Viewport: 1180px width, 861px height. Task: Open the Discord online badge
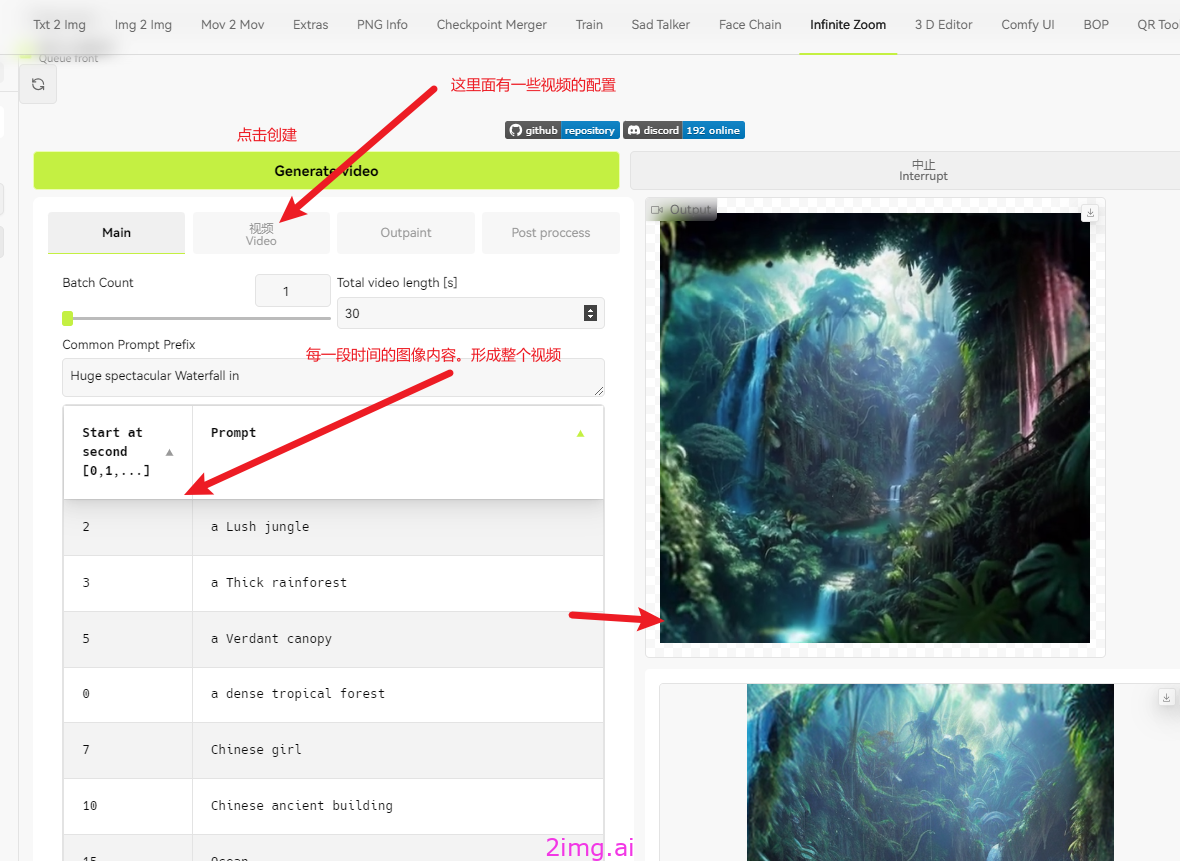point(684,130)
